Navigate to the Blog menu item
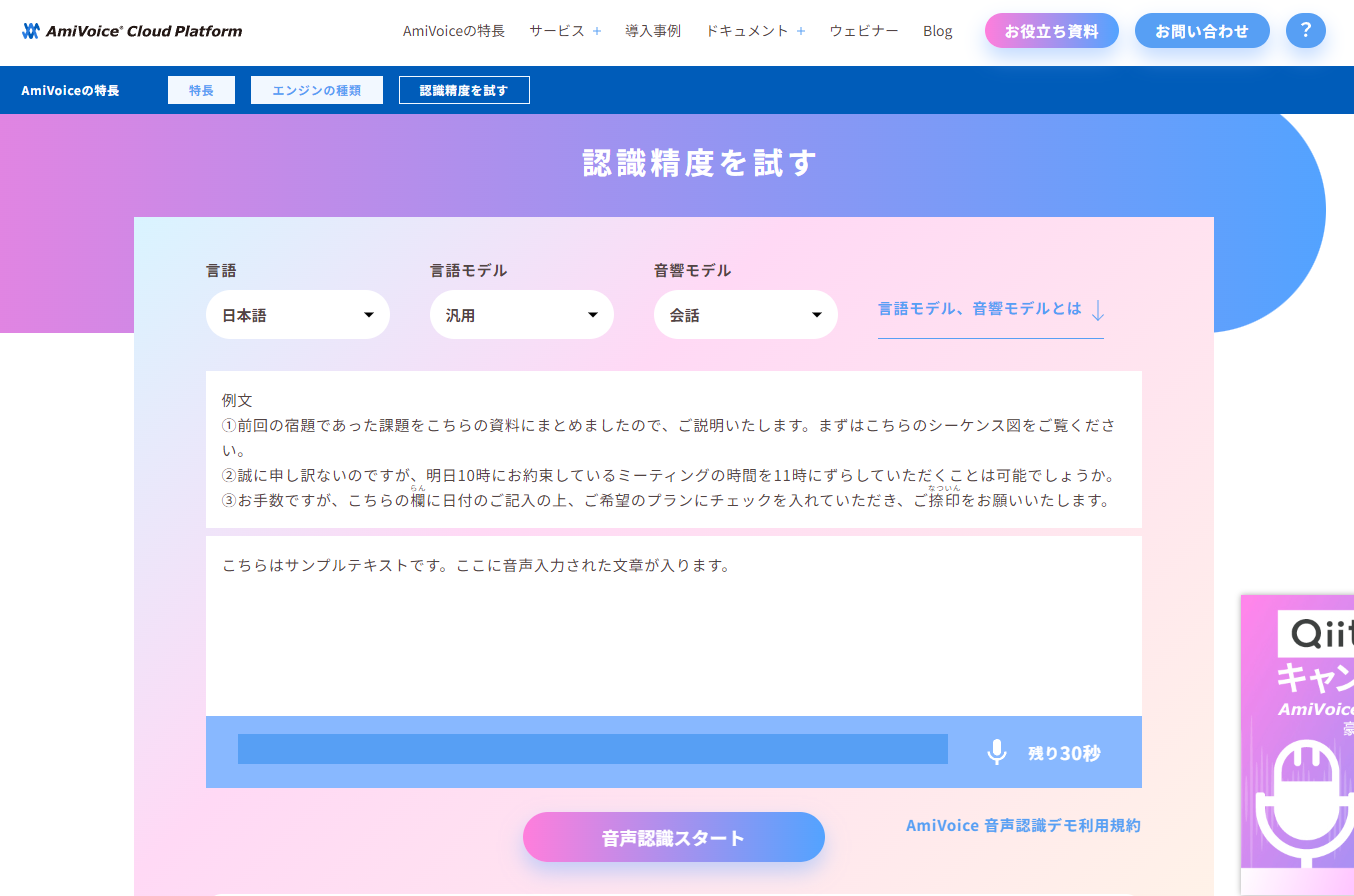 tap(938, 31)
